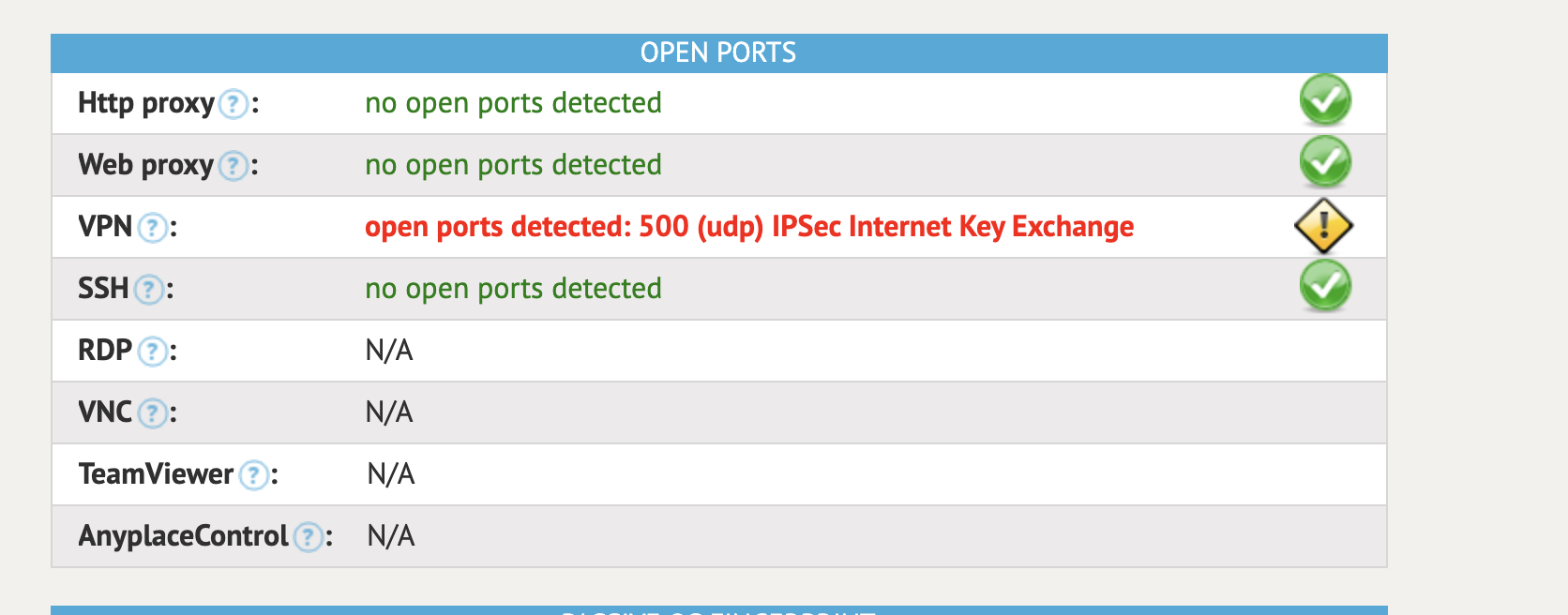Click the SSH no open ports detected text
Viewport: 1568px width, 615px height.
click(x=513, y=289)
